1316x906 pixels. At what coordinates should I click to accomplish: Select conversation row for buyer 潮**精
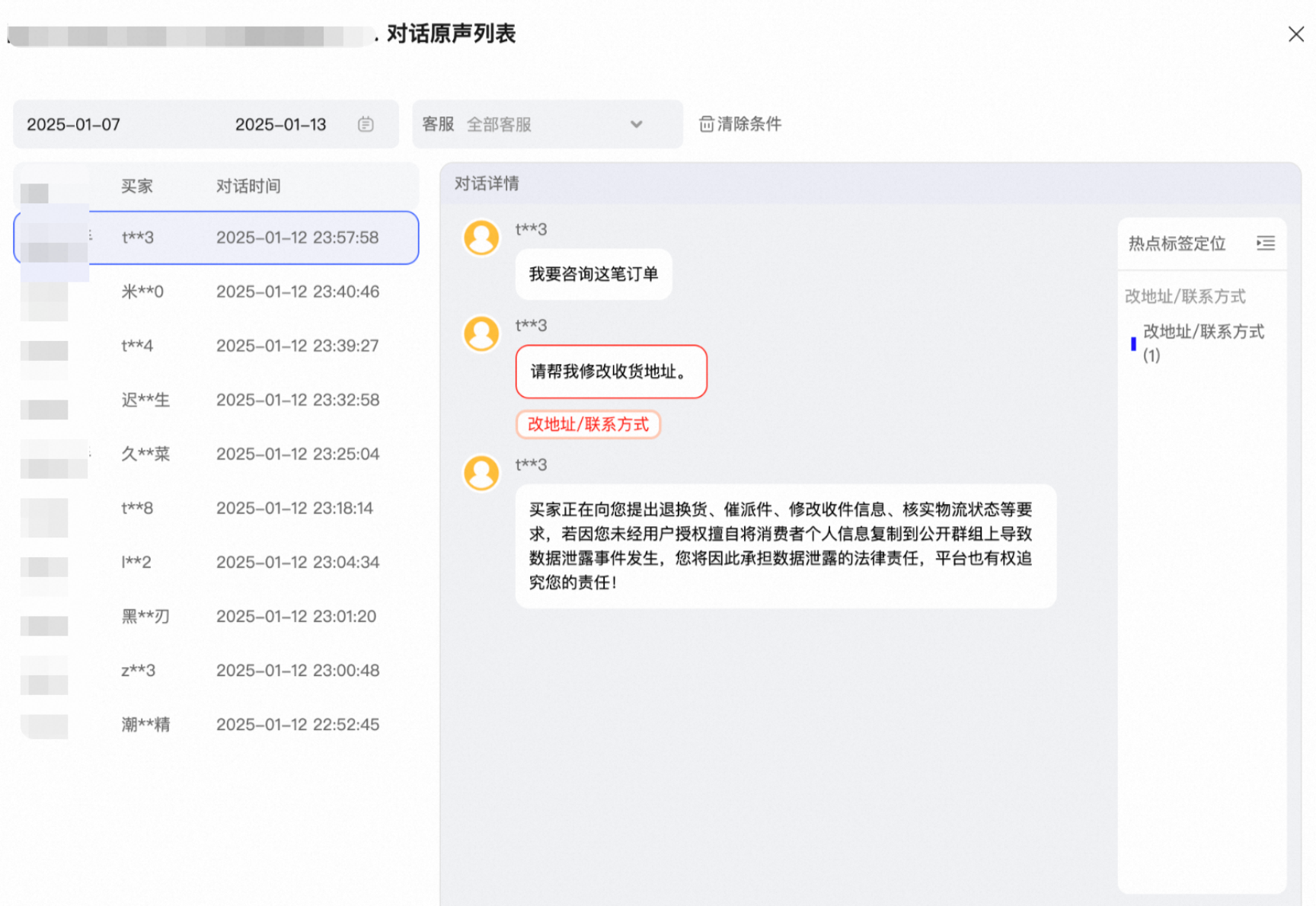click(x=216, y=724)
